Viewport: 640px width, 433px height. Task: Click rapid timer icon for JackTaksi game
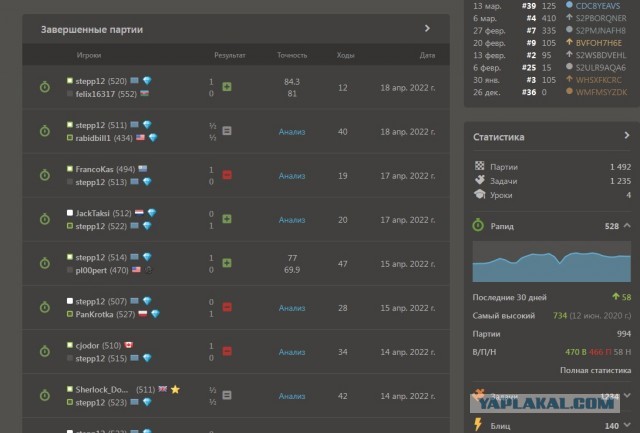pyautogui.click(x=45, y=219)
